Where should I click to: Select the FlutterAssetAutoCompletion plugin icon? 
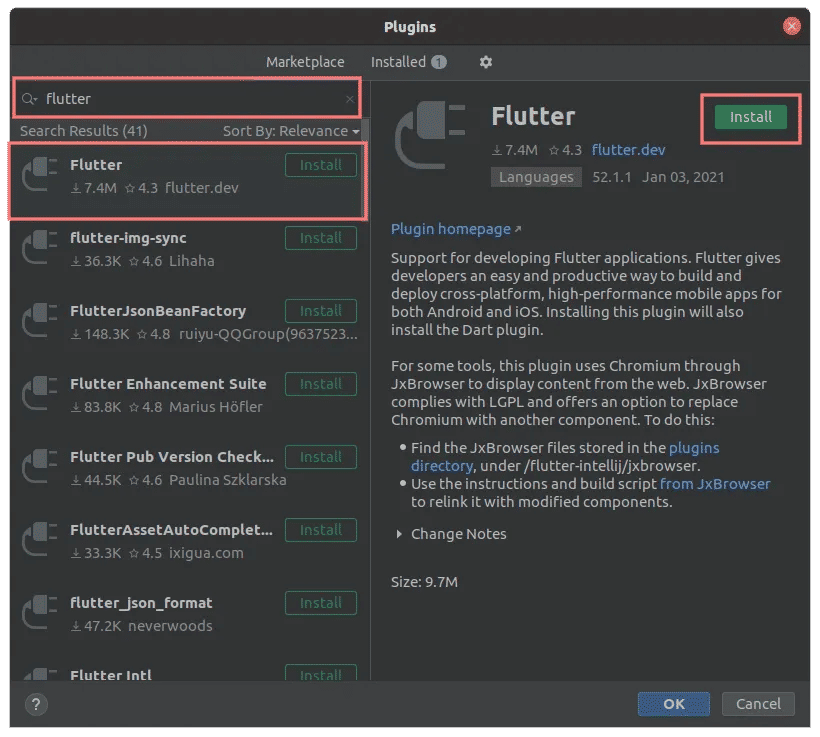coord(40,540)
